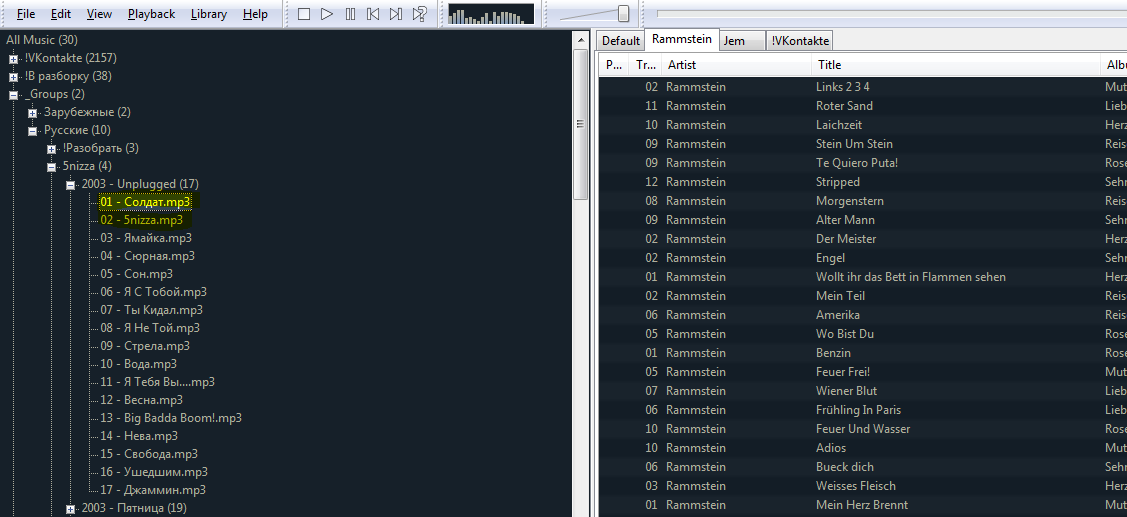This screenshot has height=517, width=1127.
Task: Expand the !VKontakte (2157) tree node
Action: [14, 59]
